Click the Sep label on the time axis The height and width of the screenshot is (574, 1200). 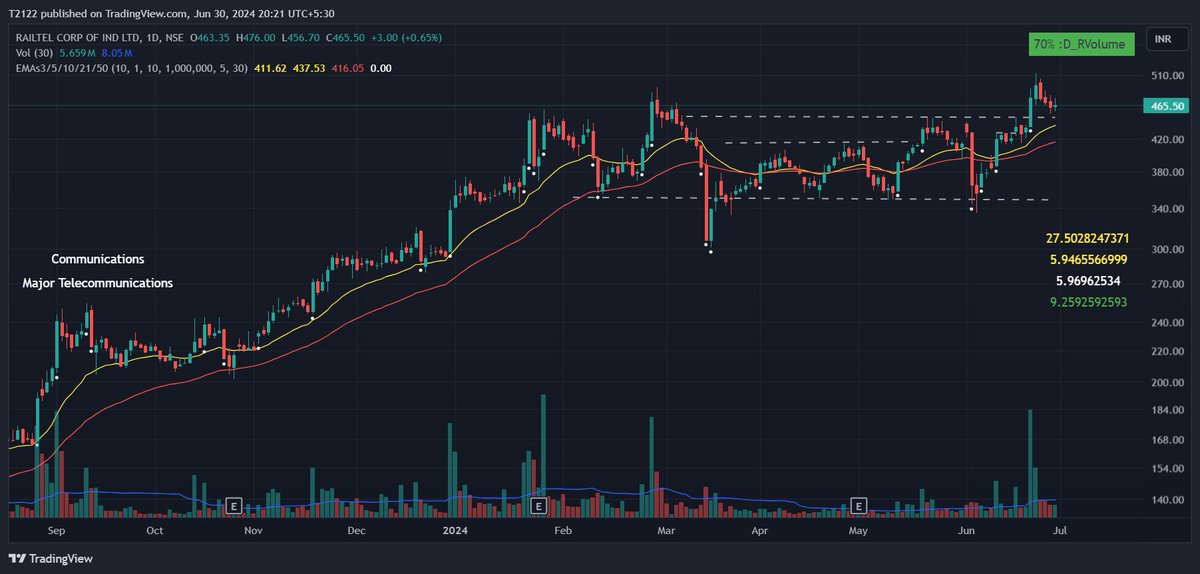[x=56, y=531]
